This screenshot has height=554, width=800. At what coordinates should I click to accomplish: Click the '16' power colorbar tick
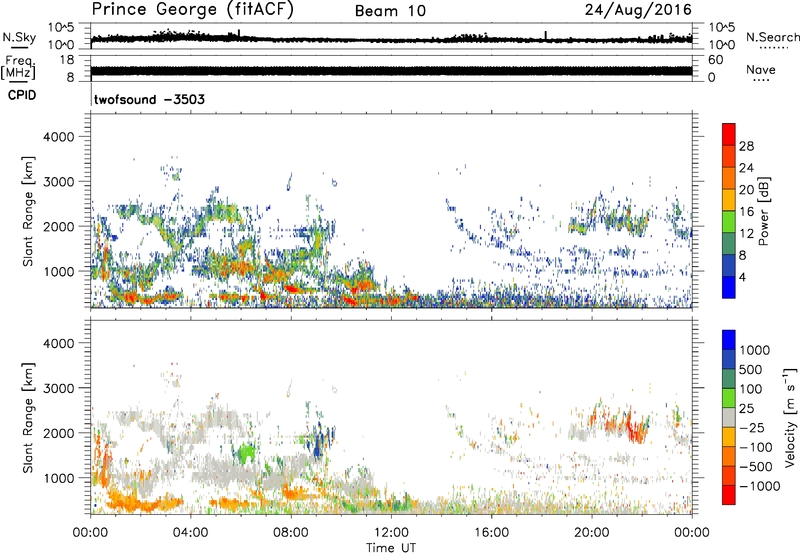[x=746, y=212]
